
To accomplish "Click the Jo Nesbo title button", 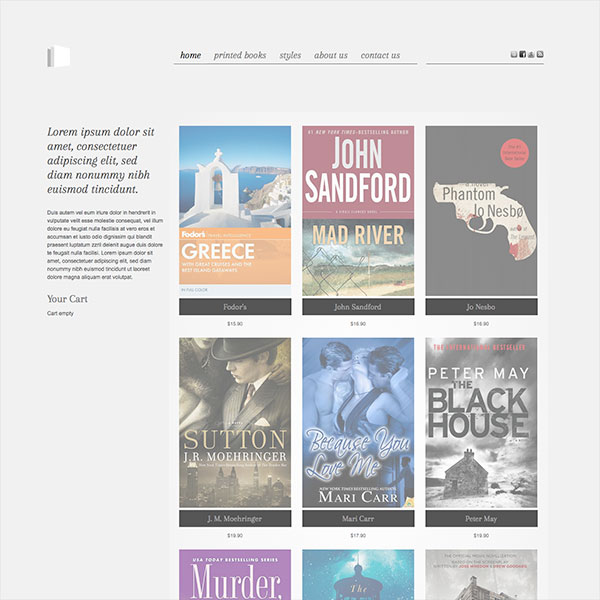I will pos(481,307).
